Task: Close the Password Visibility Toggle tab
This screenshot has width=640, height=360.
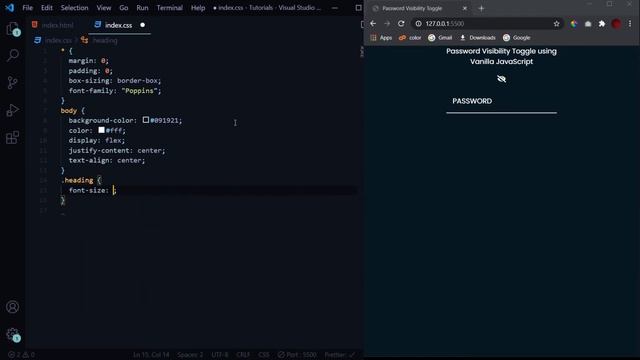Action: (x=464, y=8)
